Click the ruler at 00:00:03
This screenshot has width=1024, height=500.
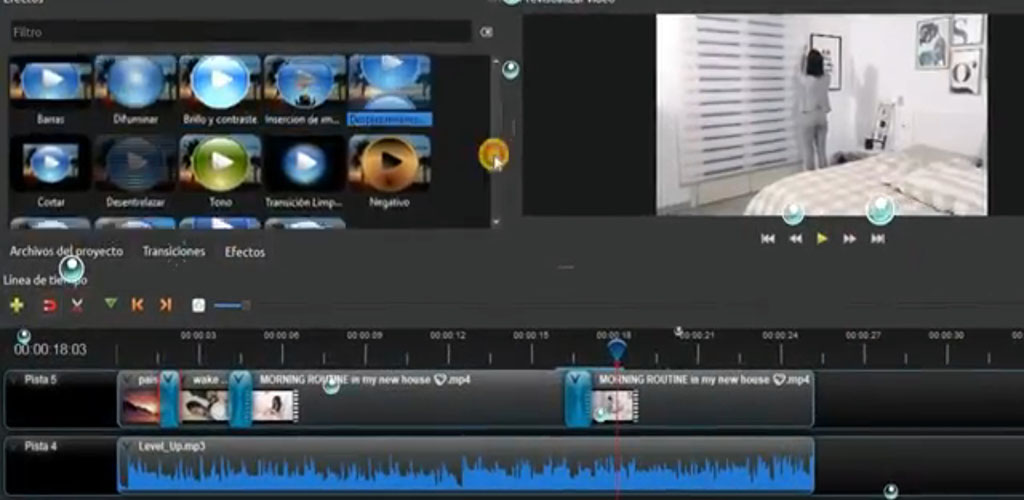(x=199, y=336)
